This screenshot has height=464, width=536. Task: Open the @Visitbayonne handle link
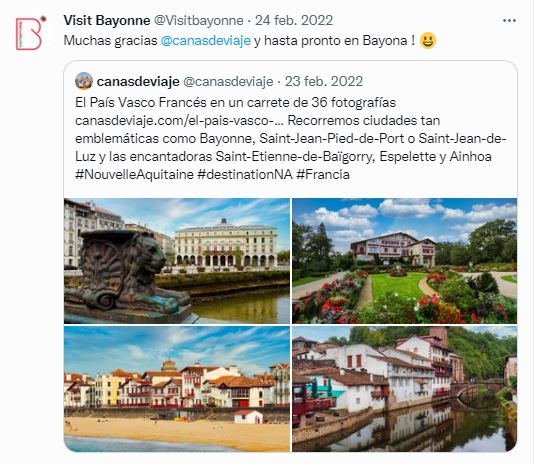pos(199,21)
